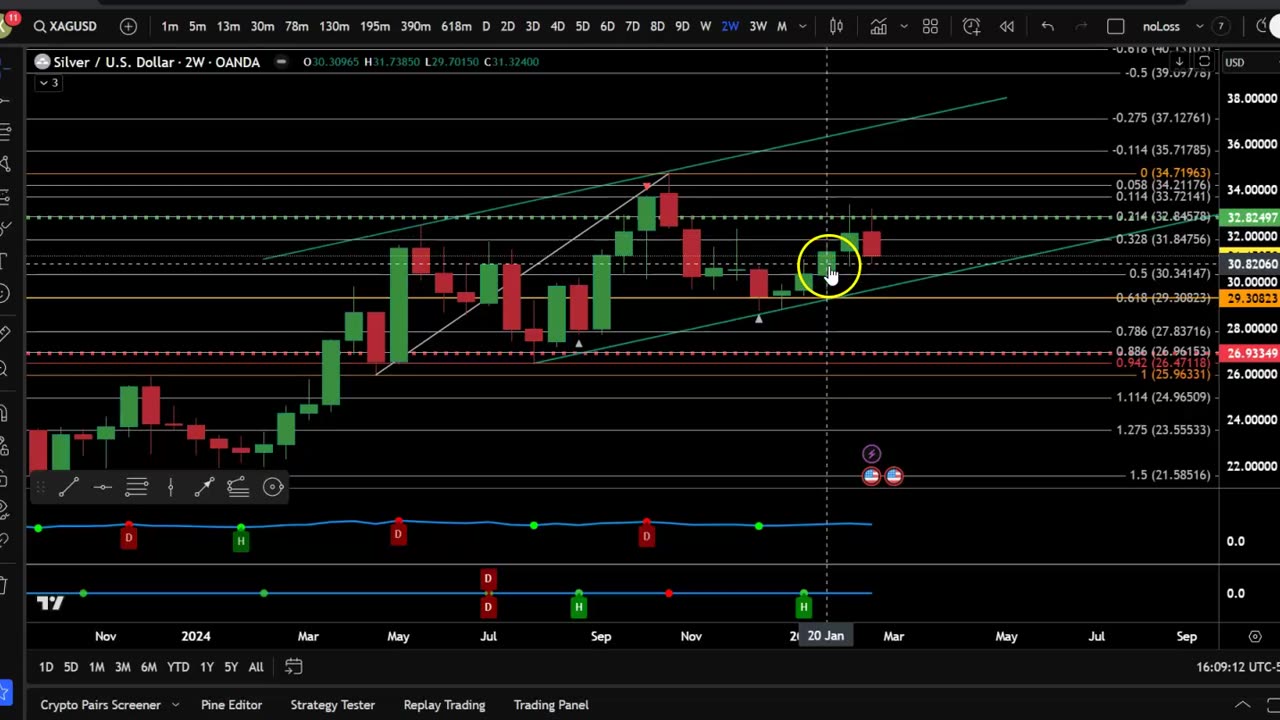Open the noLoss layout name

coord(1161,26)
